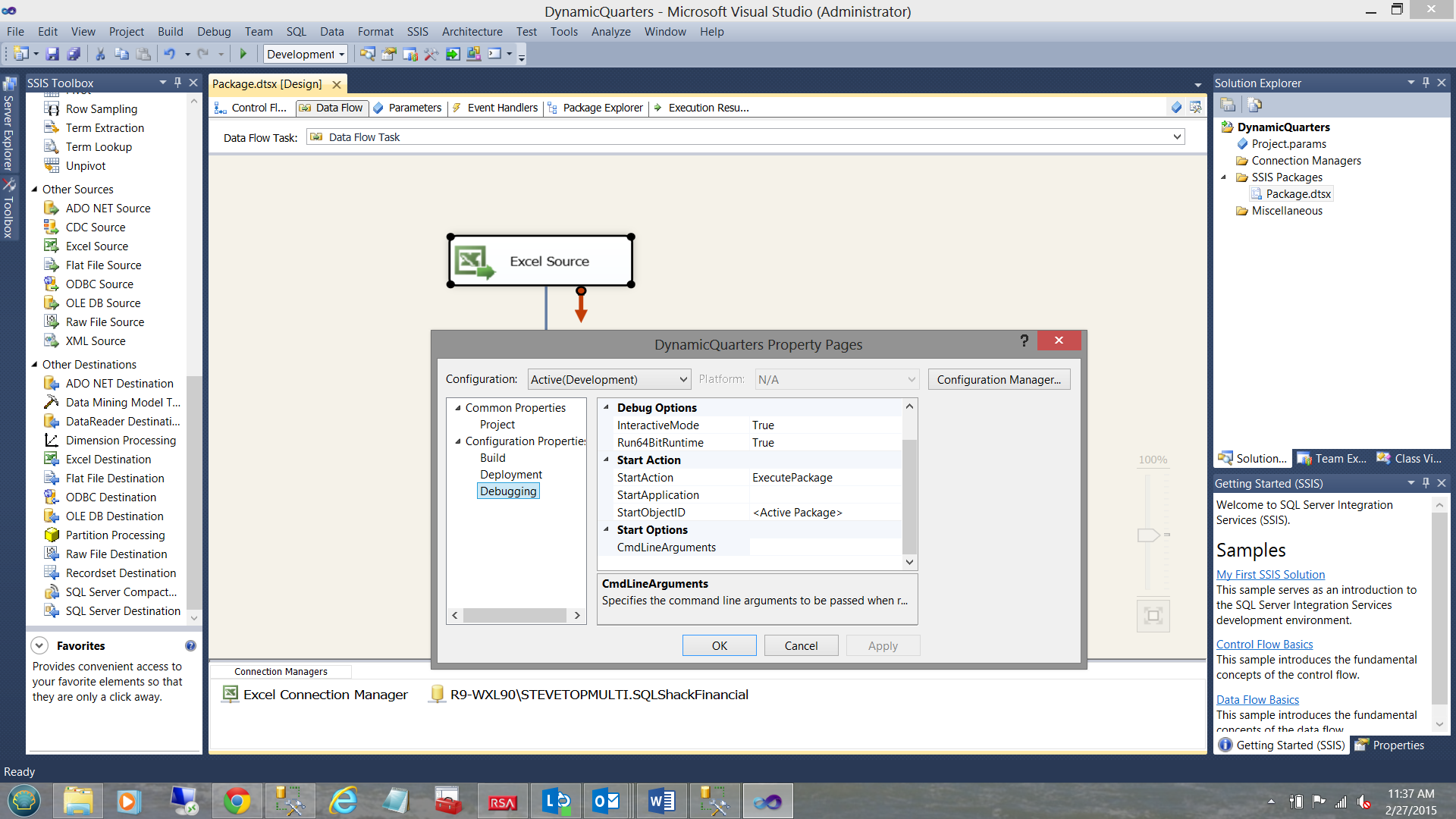
Task: Toggle pin on Getting Started (SSIS) panel
Action: coord(1426,483)
